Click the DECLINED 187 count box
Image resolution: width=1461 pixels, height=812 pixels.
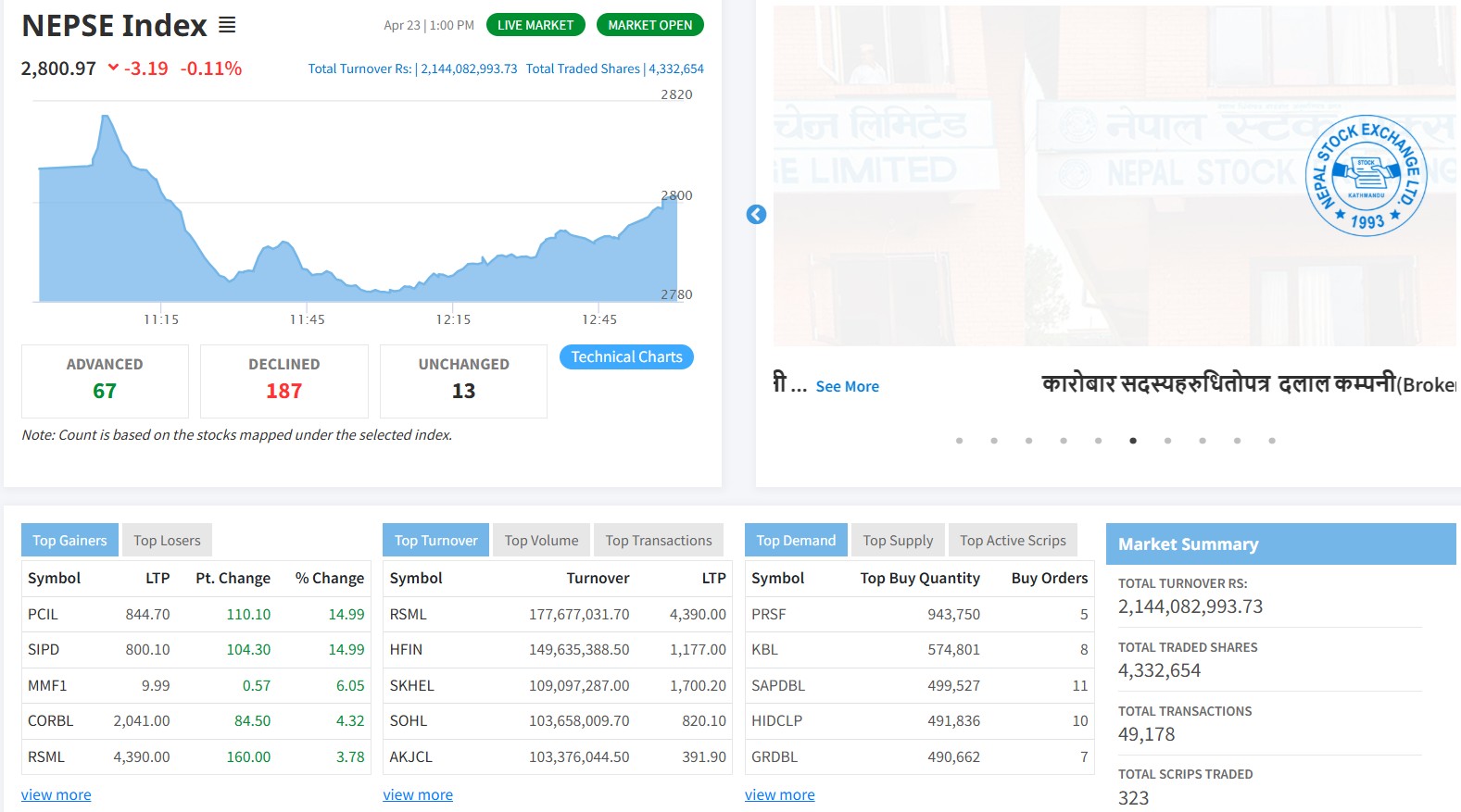pyautogui.click(x=283, y=381)
